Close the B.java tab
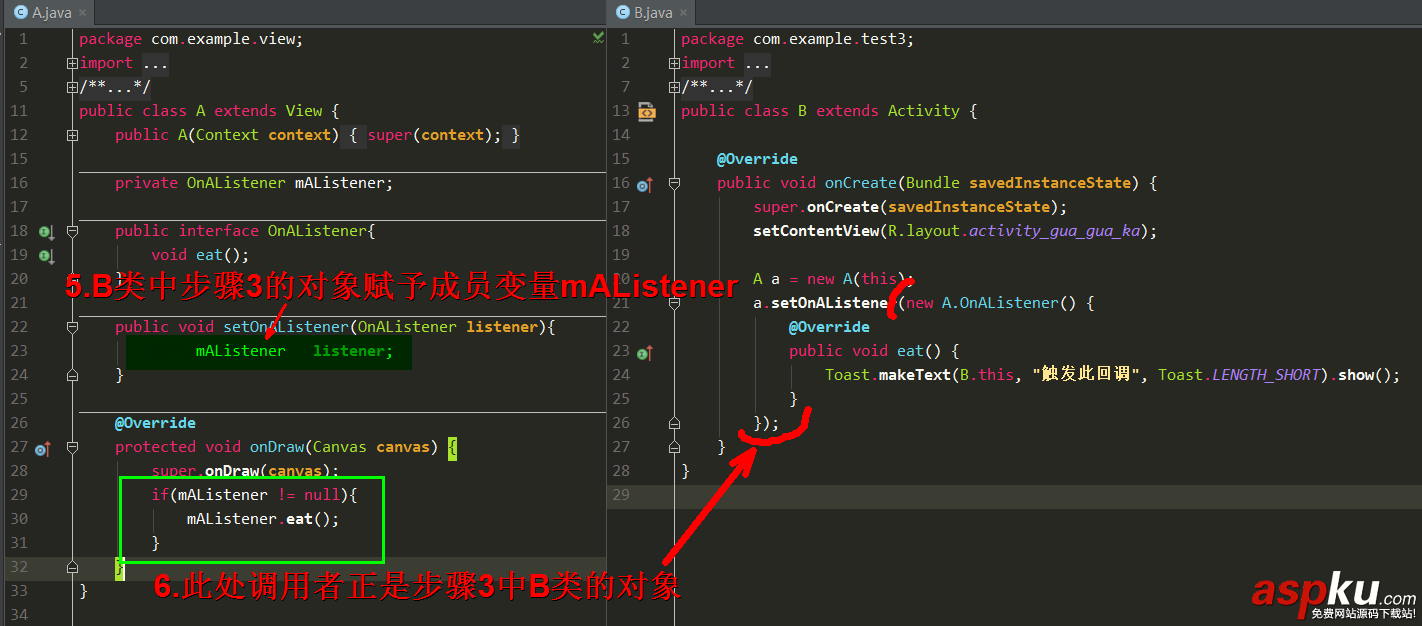 pos(685,14)
